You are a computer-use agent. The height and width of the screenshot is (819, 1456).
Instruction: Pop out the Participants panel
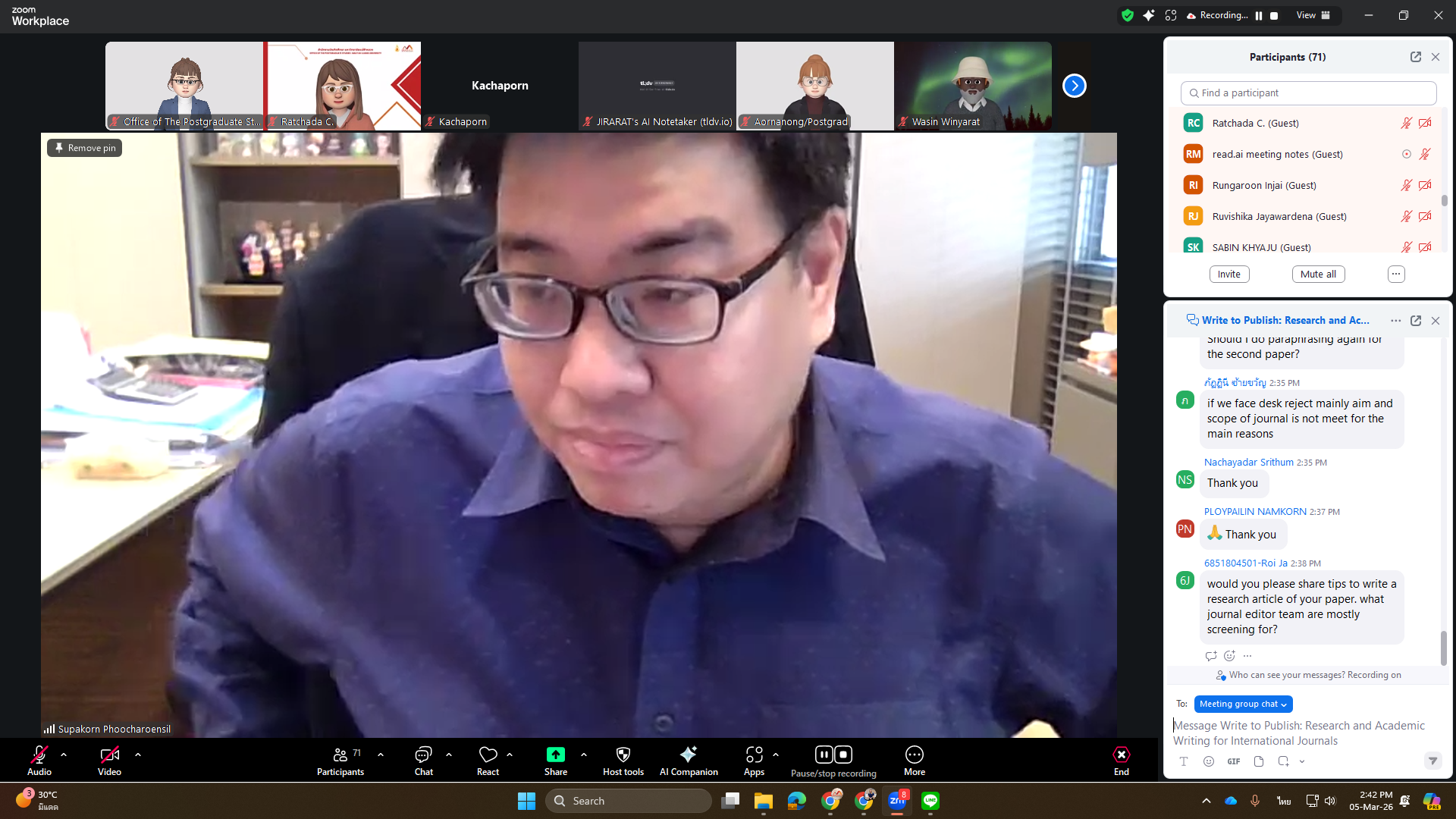(1415, 57)
